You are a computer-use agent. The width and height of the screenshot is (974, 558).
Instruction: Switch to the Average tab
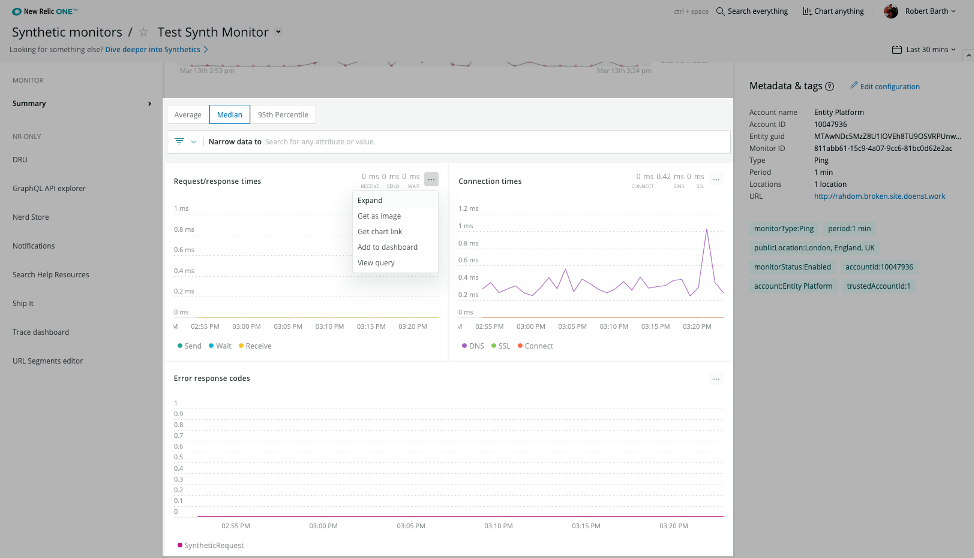[x=188, y=115]
